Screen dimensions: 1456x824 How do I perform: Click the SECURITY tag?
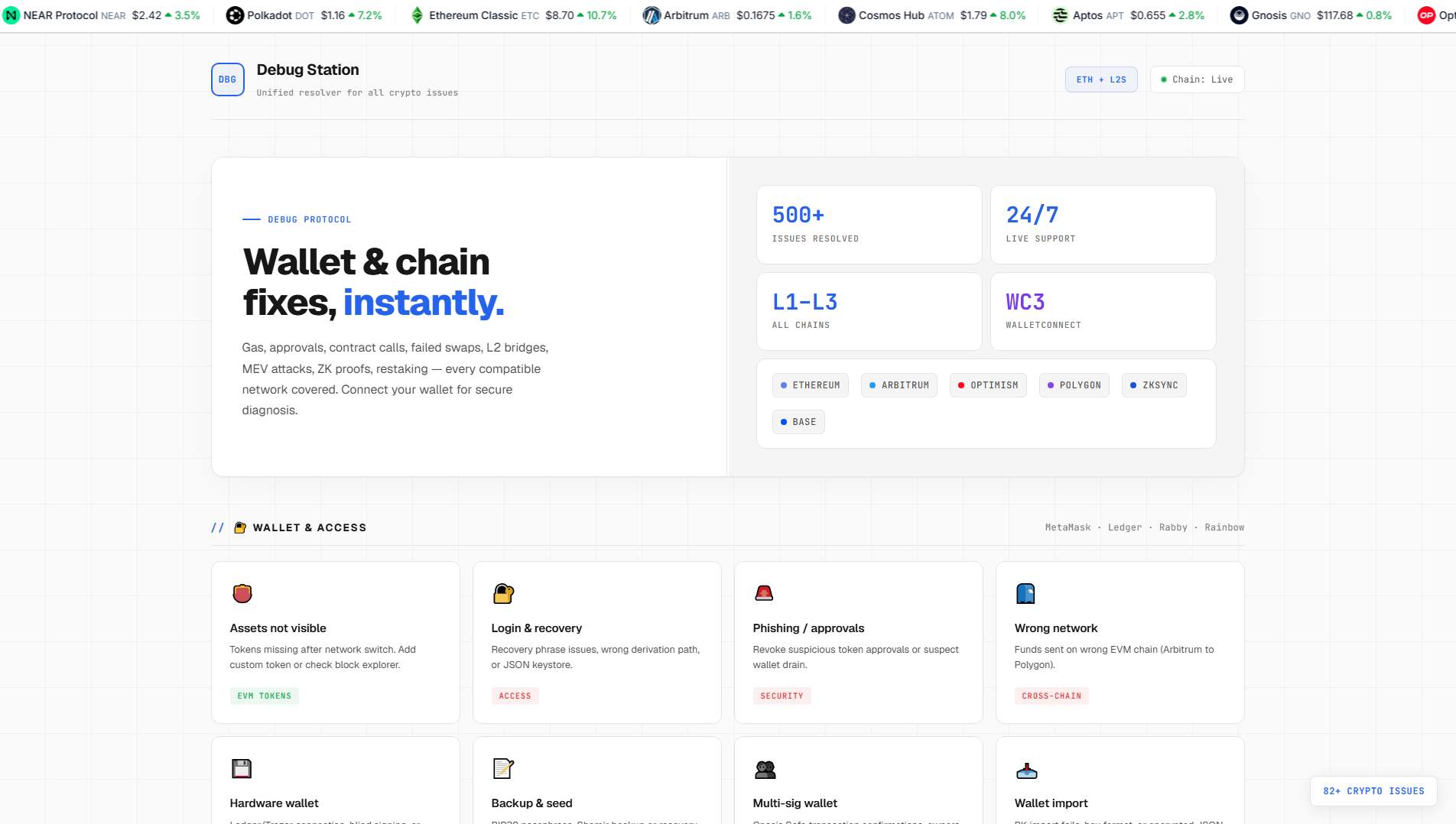click(782, 696)
